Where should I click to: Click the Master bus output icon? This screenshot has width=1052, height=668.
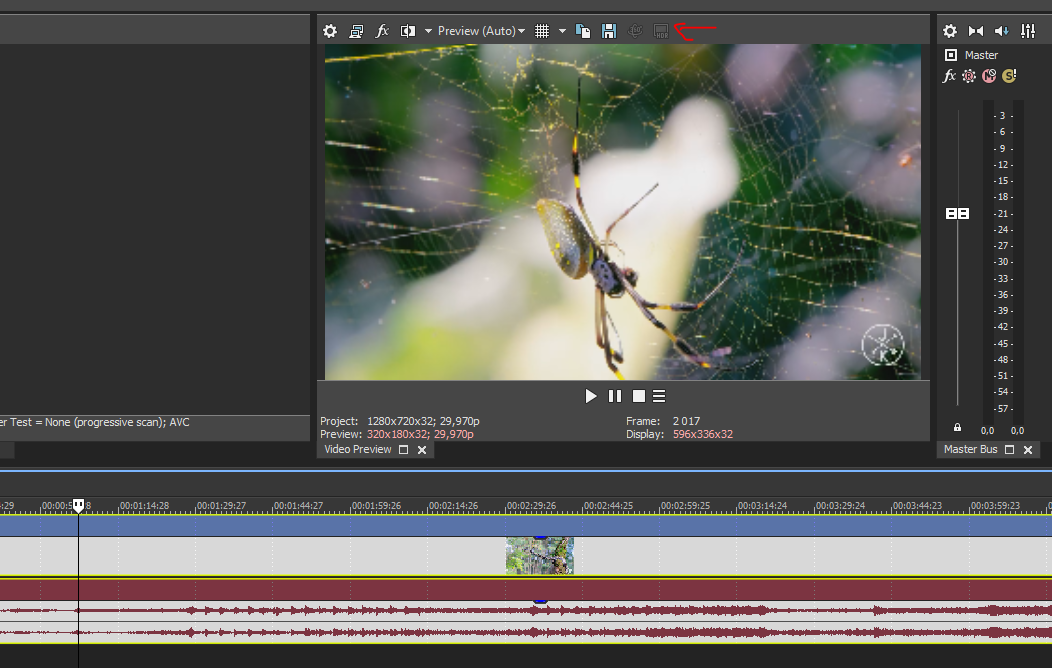(951, 55)
